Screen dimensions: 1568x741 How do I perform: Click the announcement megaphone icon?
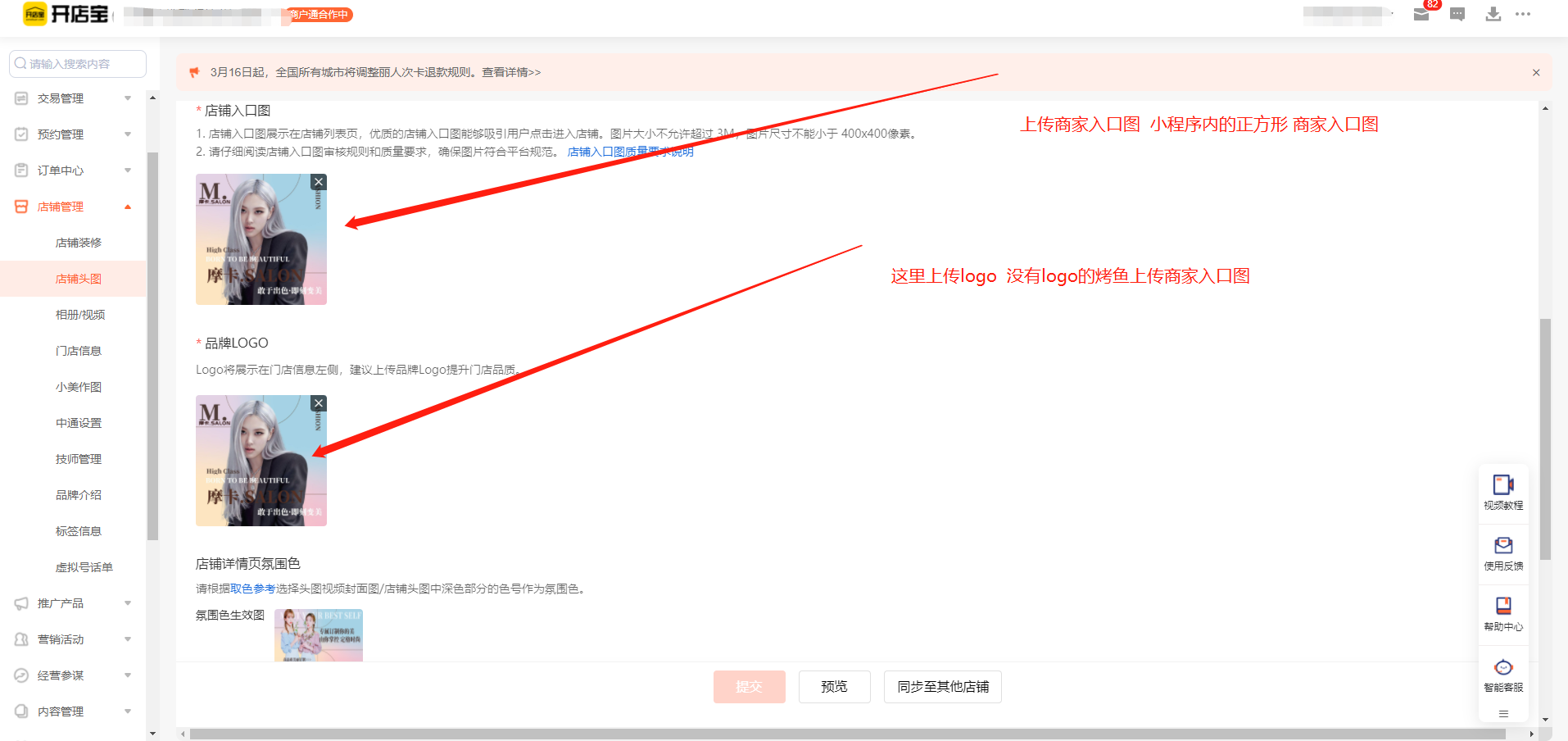click(x=194, y=72)
